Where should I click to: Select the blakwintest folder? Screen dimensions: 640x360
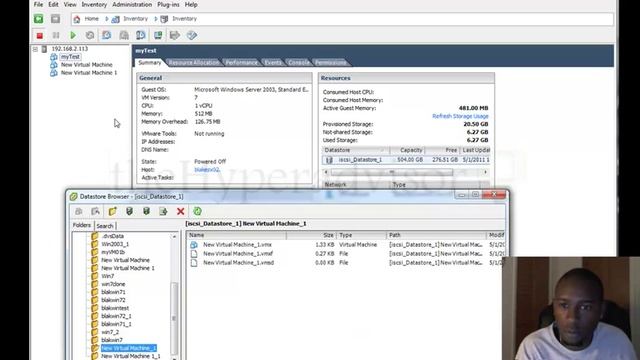coord(115,308)
